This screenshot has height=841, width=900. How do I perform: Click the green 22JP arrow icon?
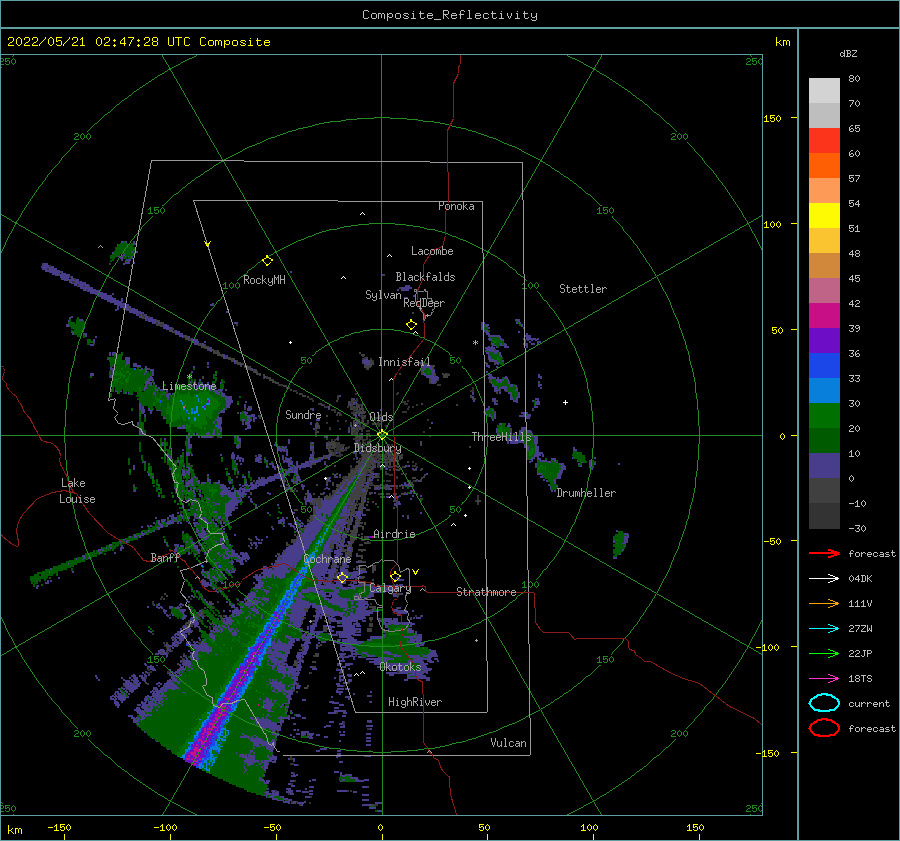[824, 653]
